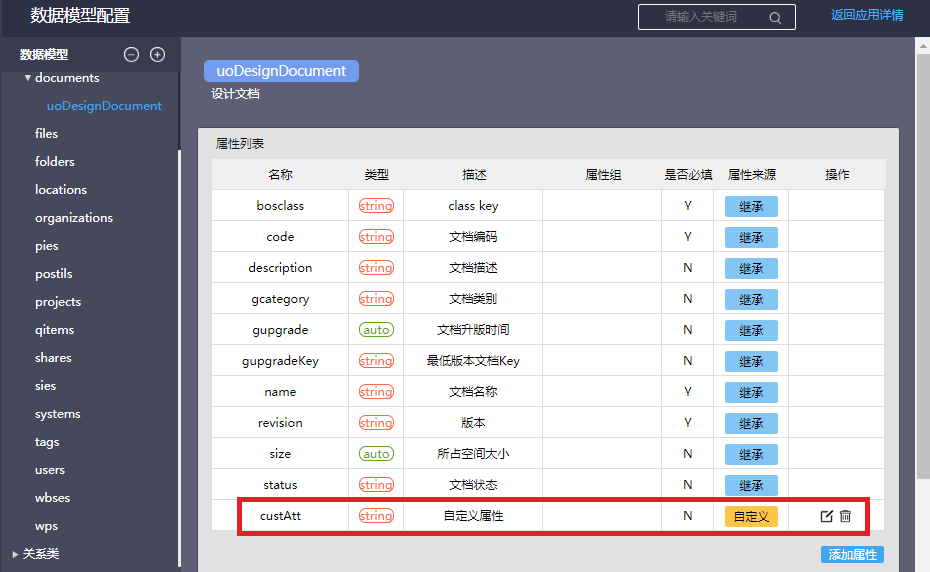Expand the 关系类 tree node
Screen dimensions: 930x572
pyautogui.click(x=15, y=554)
